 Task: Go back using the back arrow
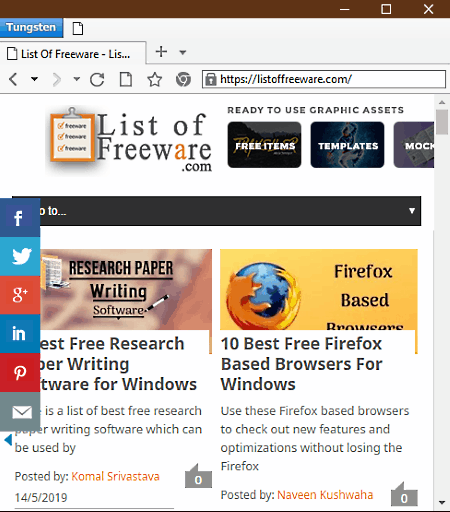tap(13, 79)
